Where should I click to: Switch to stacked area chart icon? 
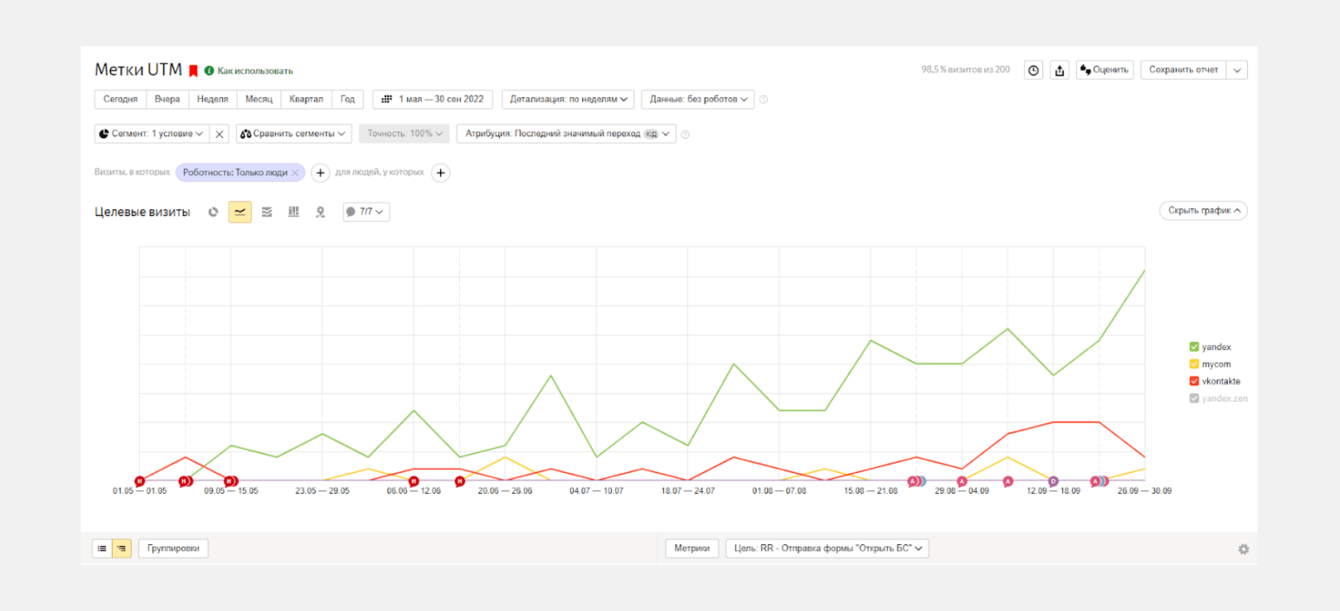point(267,212)
